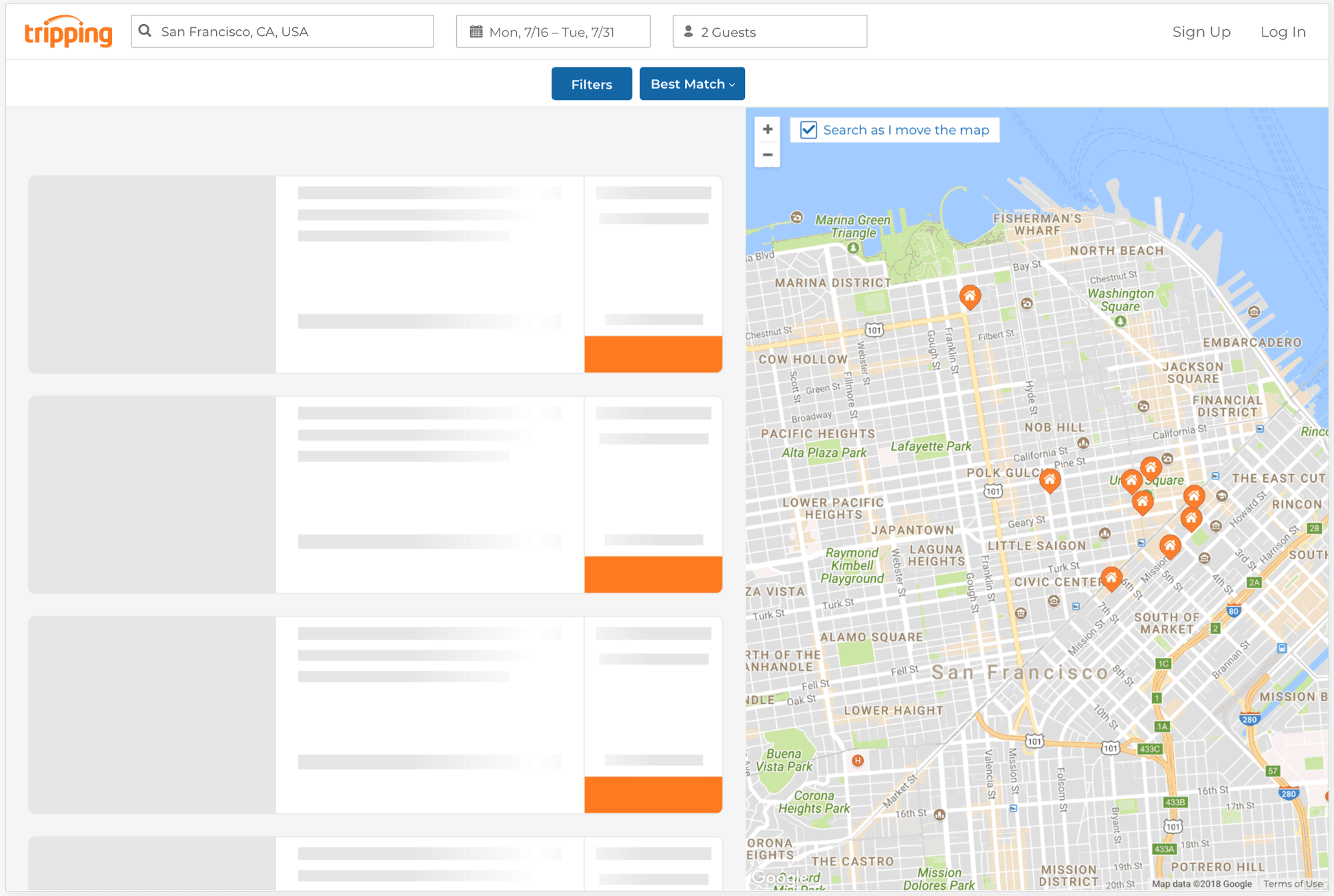Select the rental pin directly below Union Square label
This screenshot has height=896, width=1334.
click(1143, 501)
